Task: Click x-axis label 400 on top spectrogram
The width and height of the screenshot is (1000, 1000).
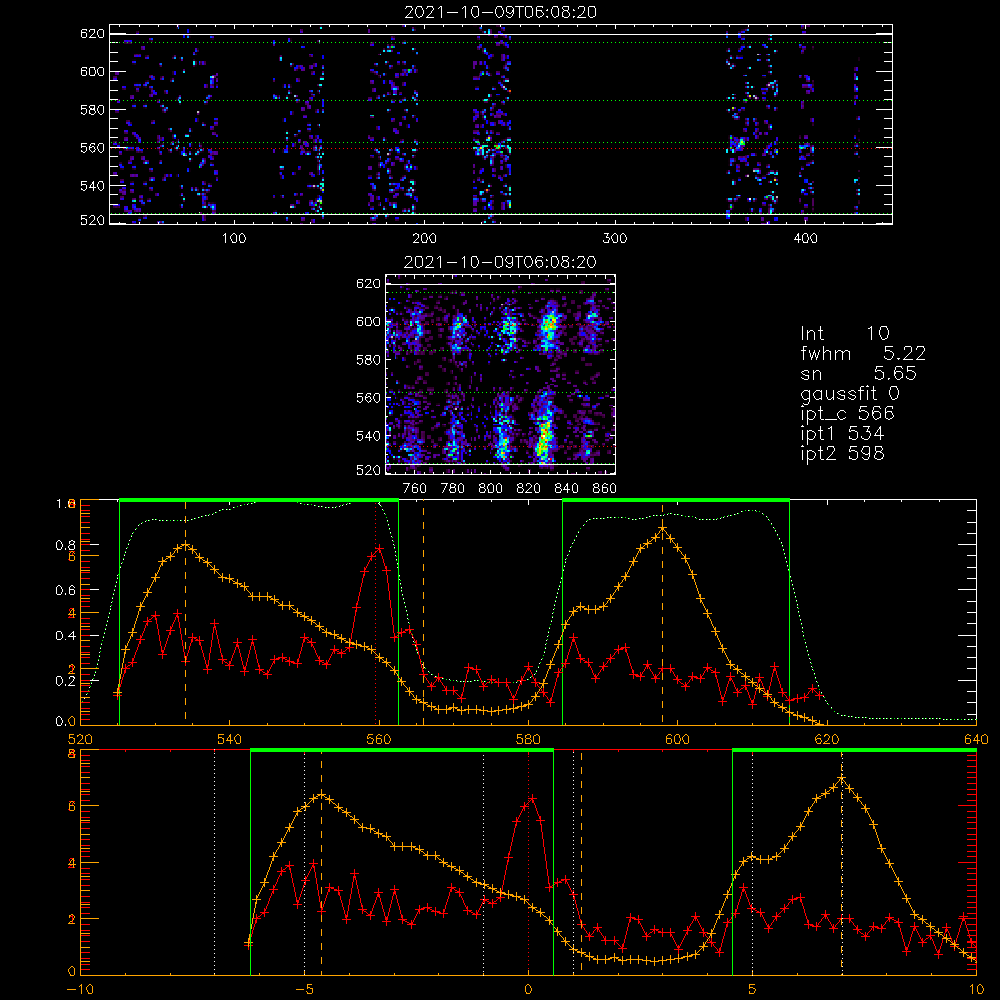Action: (805, 239)
